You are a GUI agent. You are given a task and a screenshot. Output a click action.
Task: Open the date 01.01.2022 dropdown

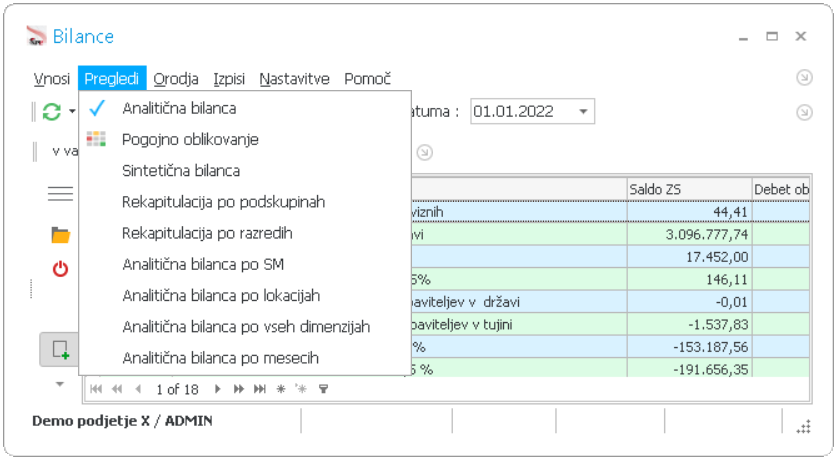583,111
